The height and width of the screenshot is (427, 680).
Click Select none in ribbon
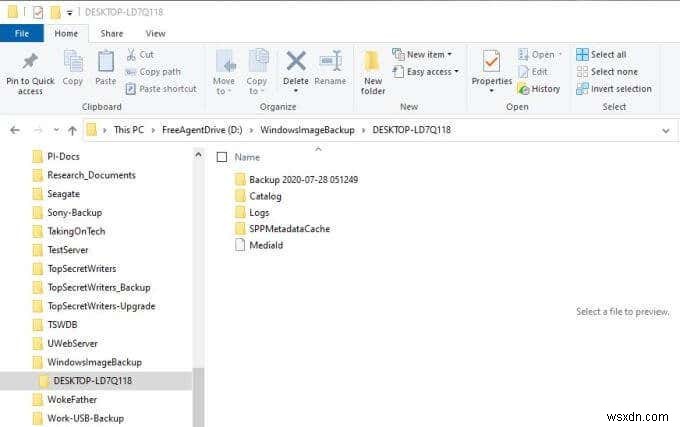click(607, 72)
